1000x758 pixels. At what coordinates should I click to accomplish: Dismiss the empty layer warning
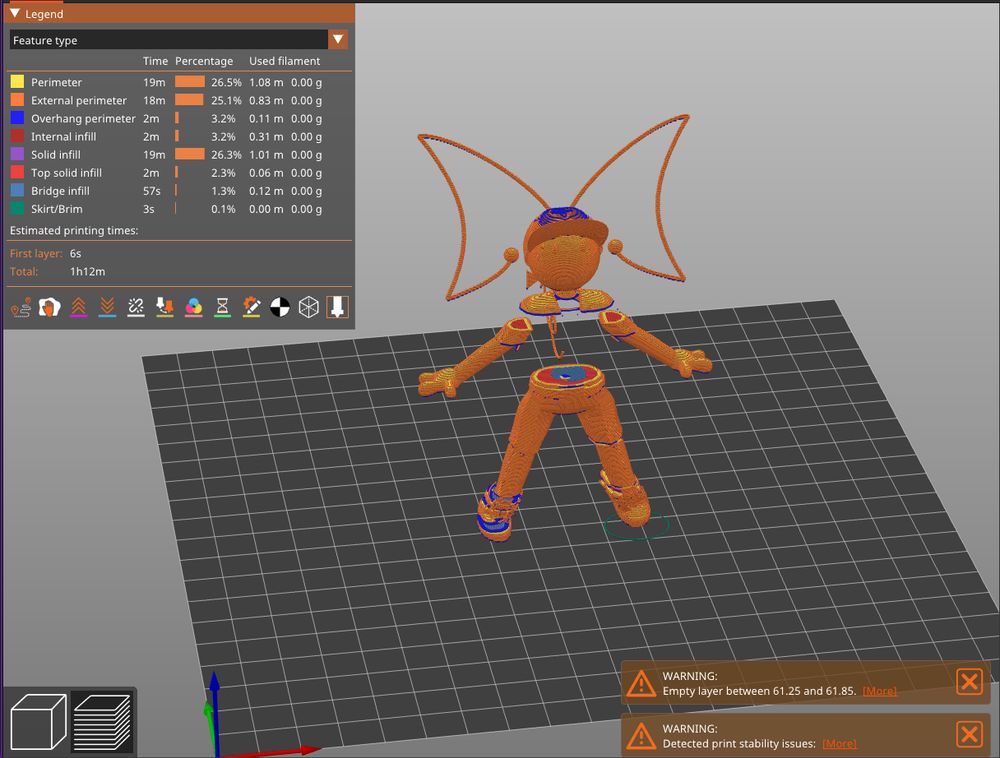[x=968, y=682]
